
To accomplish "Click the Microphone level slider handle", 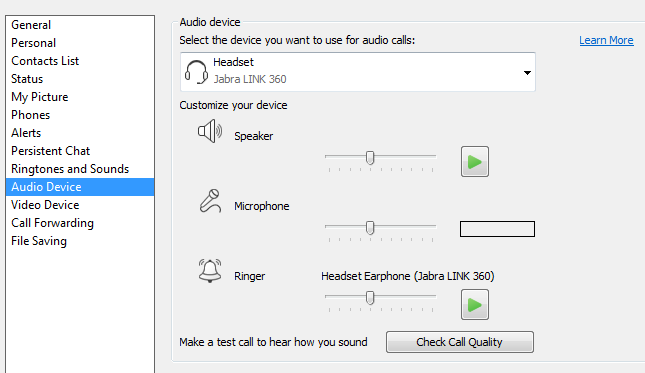I will [x=370, y=227].
